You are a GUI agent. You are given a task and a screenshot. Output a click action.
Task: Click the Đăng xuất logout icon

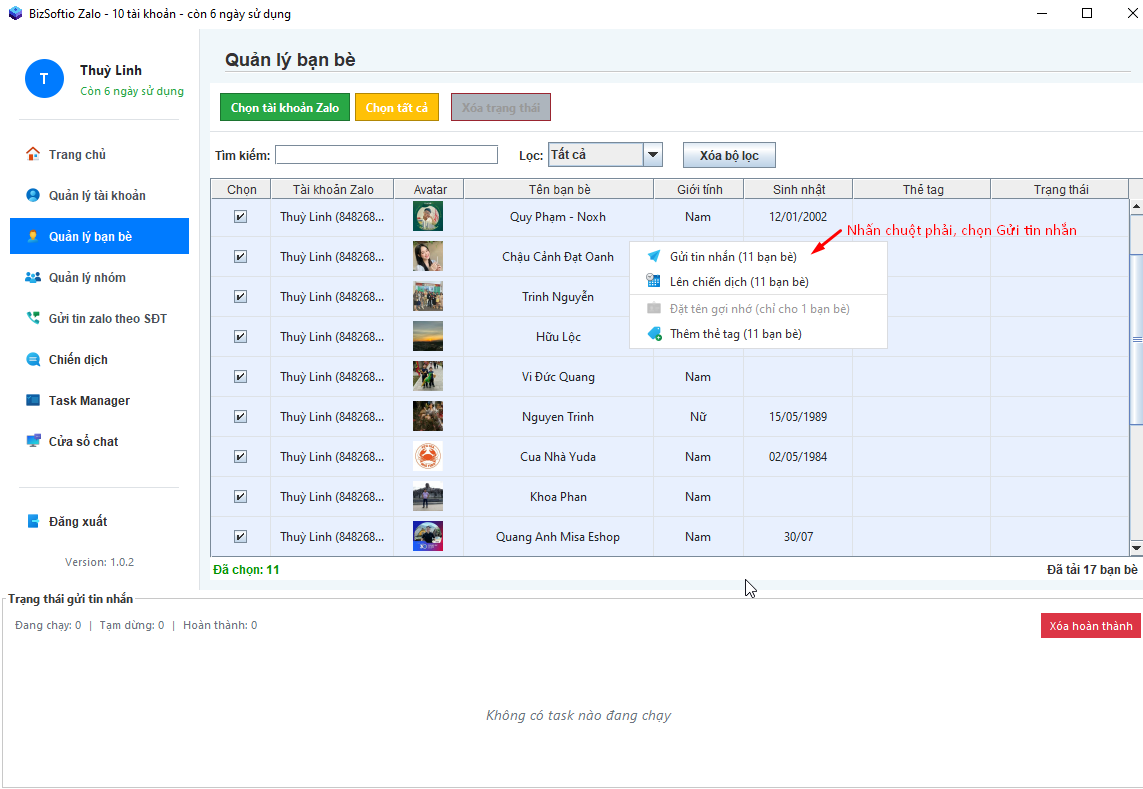click(33, 522)
